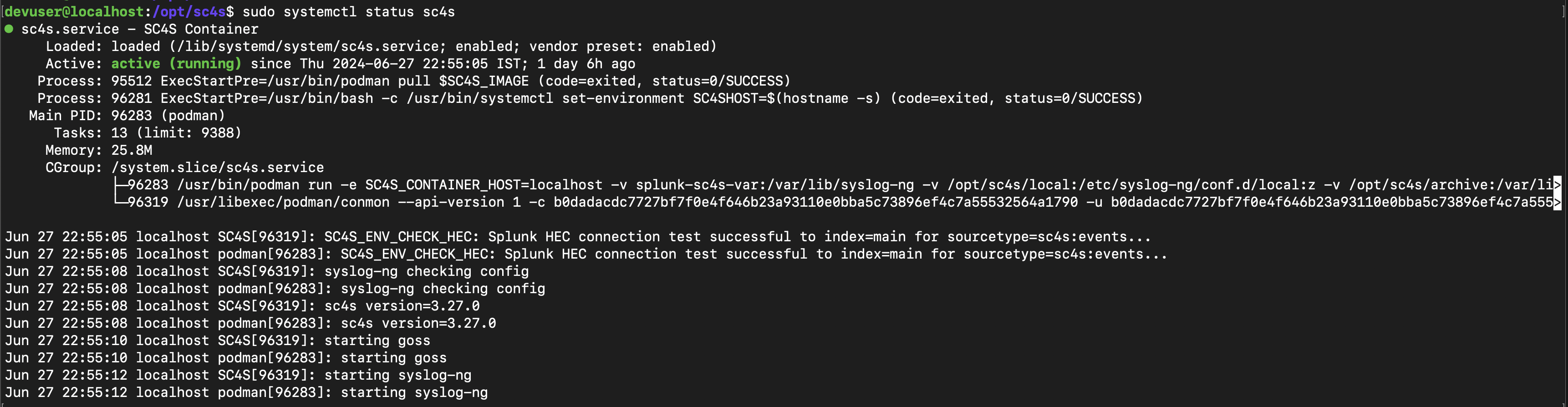Click the truncation marker ending the podman run line

click(x=1557, y=185)
